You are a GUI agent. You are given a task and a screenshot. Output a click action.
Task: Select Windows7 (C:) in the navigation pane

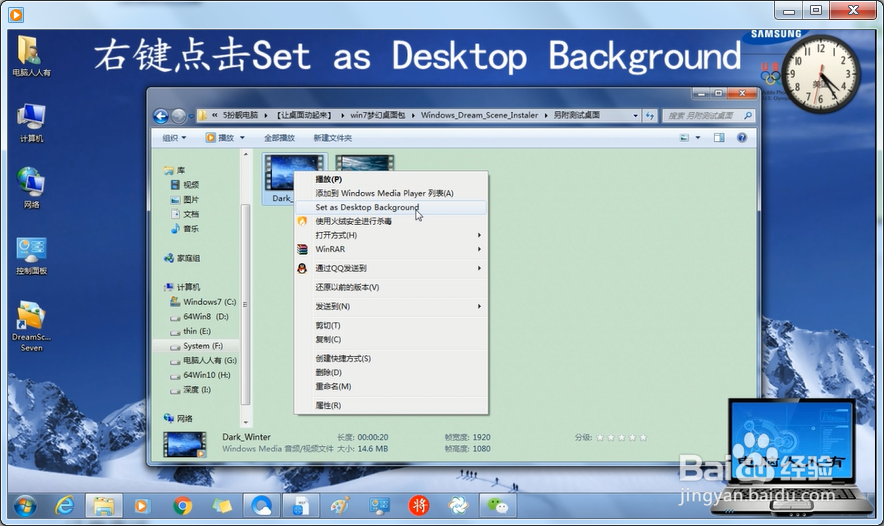pyautogui.click(x=202, y=302)
